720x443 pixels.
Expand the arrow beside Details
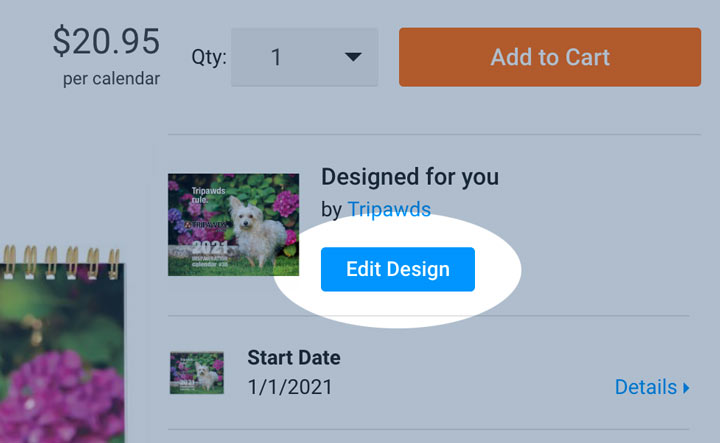point(686,388)
